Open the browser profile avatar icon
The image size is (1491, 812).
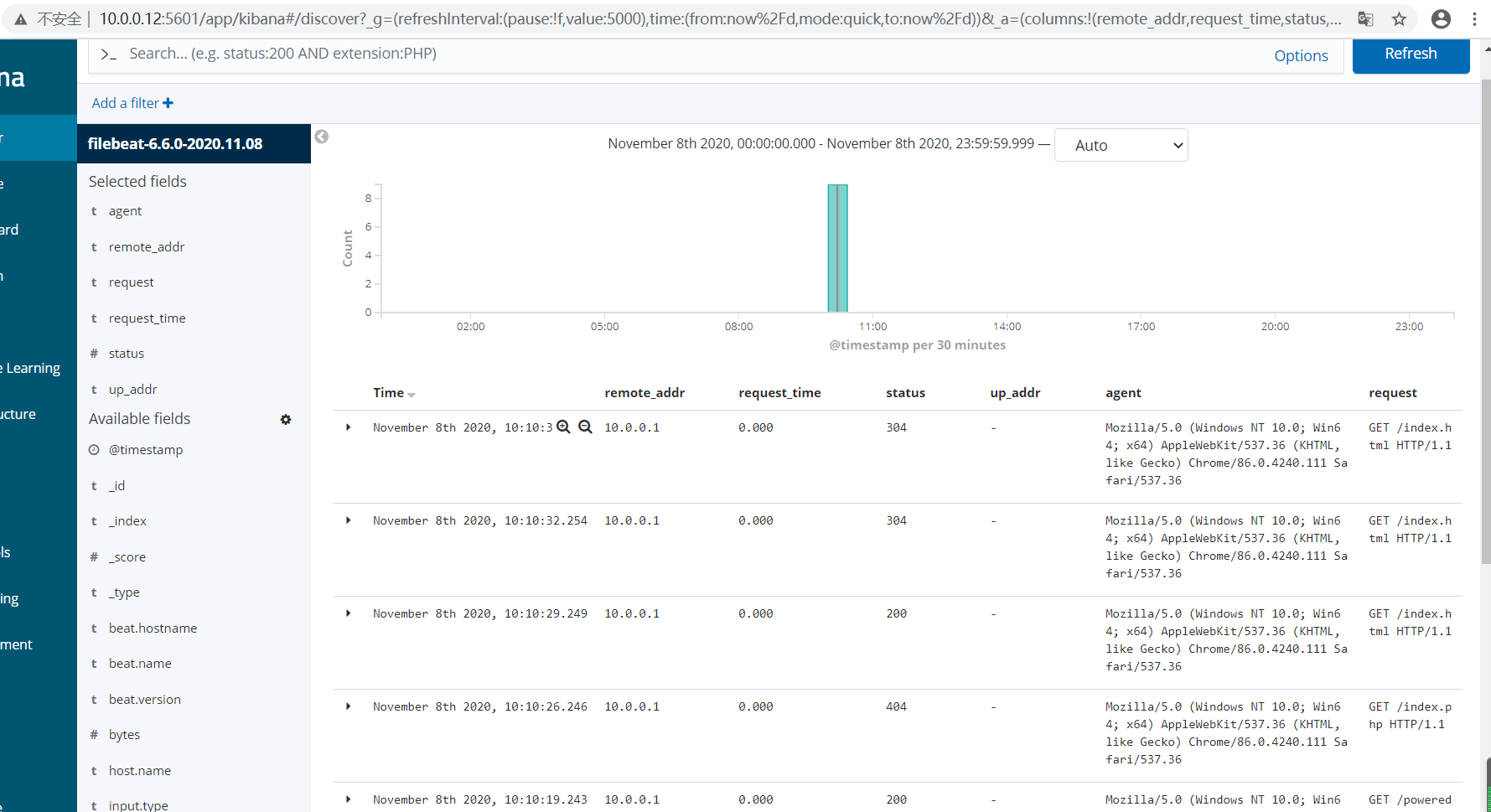pos(1441,18)
